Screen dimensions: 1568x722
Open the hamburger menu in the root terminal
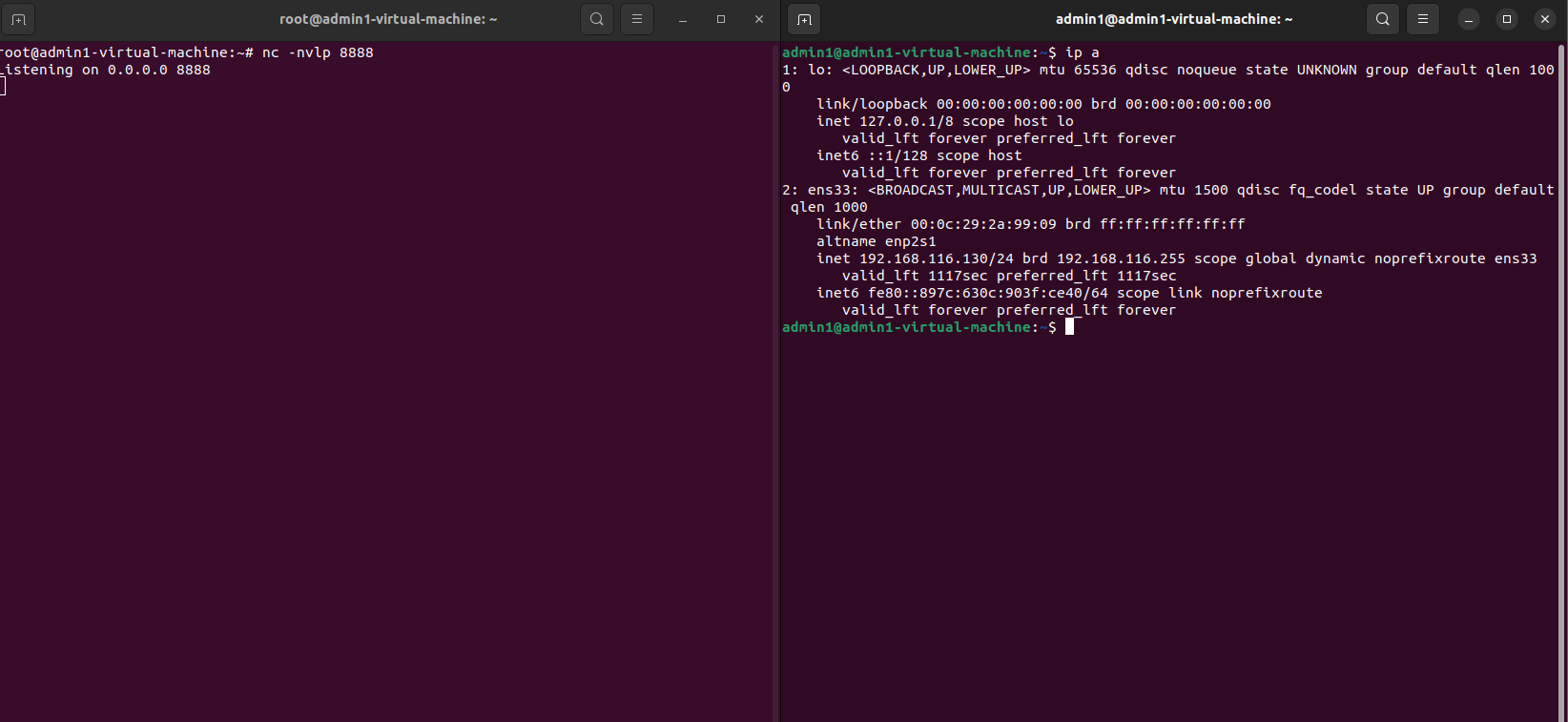(637, 19)
